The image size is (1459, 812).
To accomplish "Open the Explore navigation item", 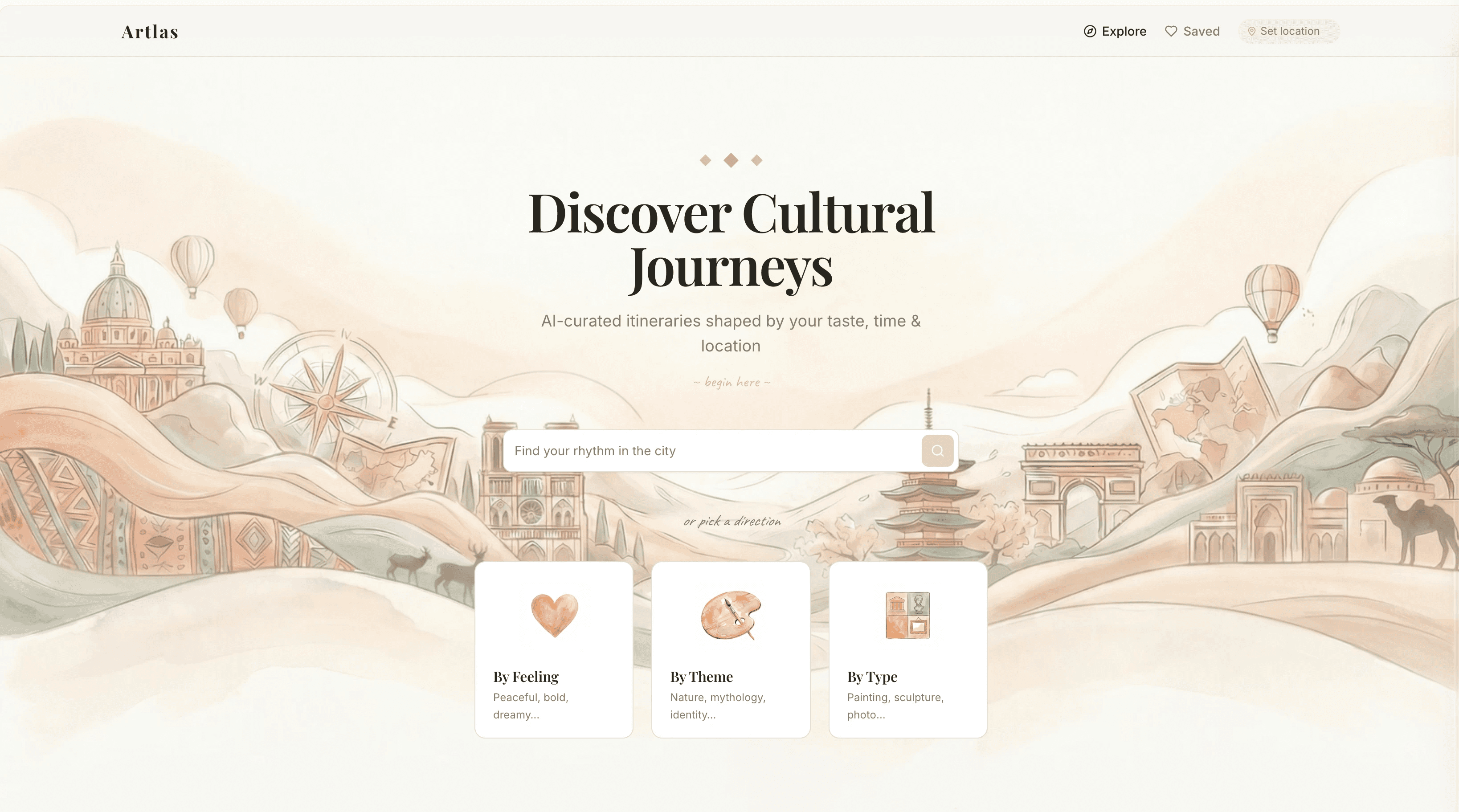I will click(1115, 31).
